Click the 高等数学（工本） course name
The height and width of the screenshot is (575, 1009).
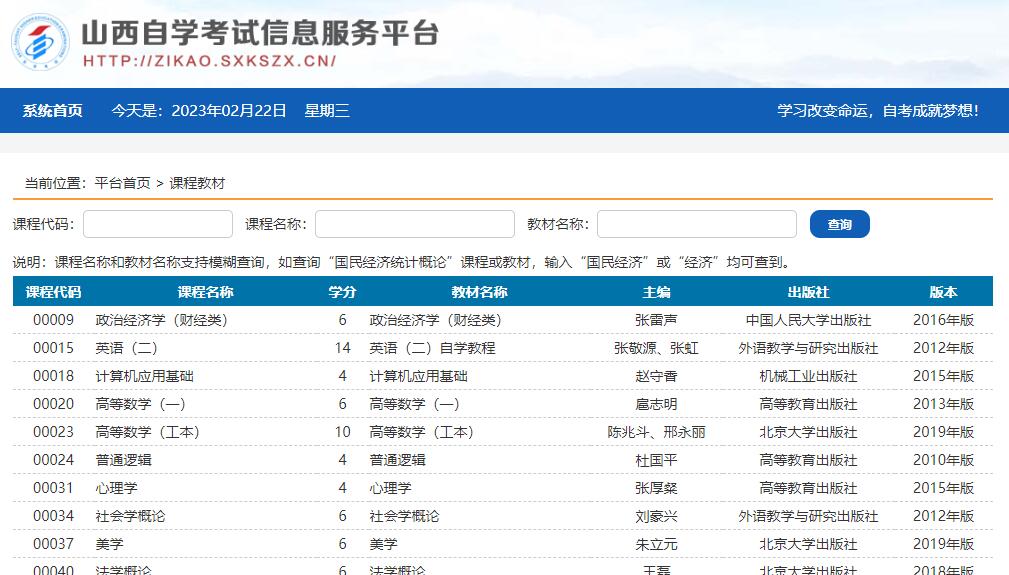pos(147,432)
